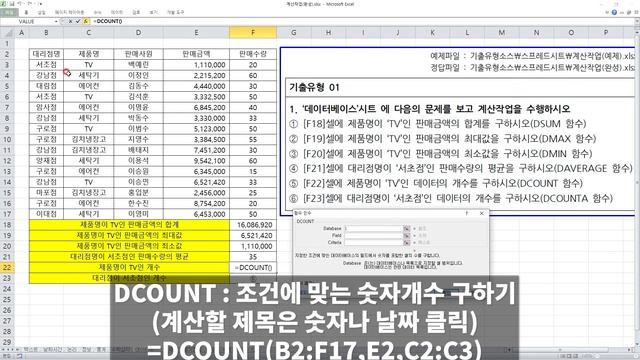Click yellow label 제품명이 TV인 판매금액의 합계
This screenshot has height=360, width=640.
[129, 225]
